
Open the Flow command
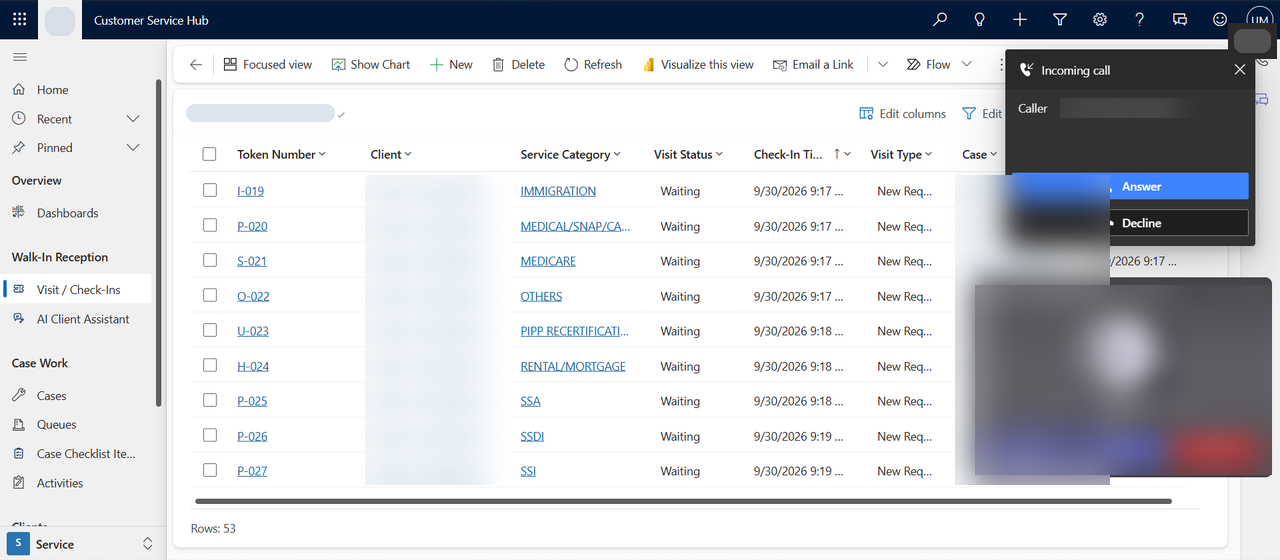928,64
